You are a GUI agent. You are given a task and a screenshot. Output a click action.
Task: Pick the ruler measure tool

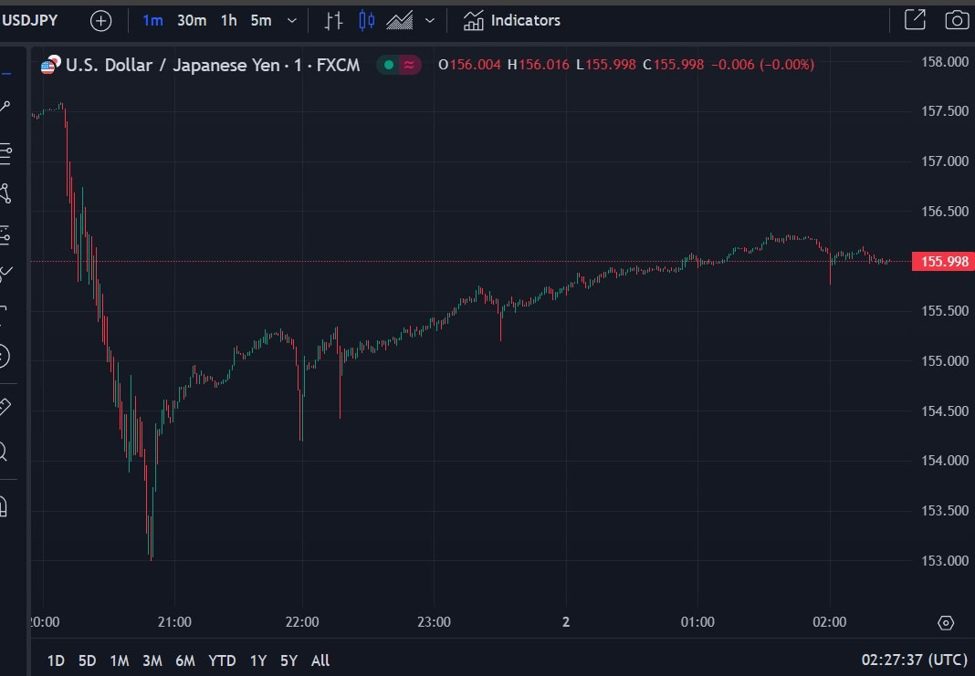(x=3, y=407)
